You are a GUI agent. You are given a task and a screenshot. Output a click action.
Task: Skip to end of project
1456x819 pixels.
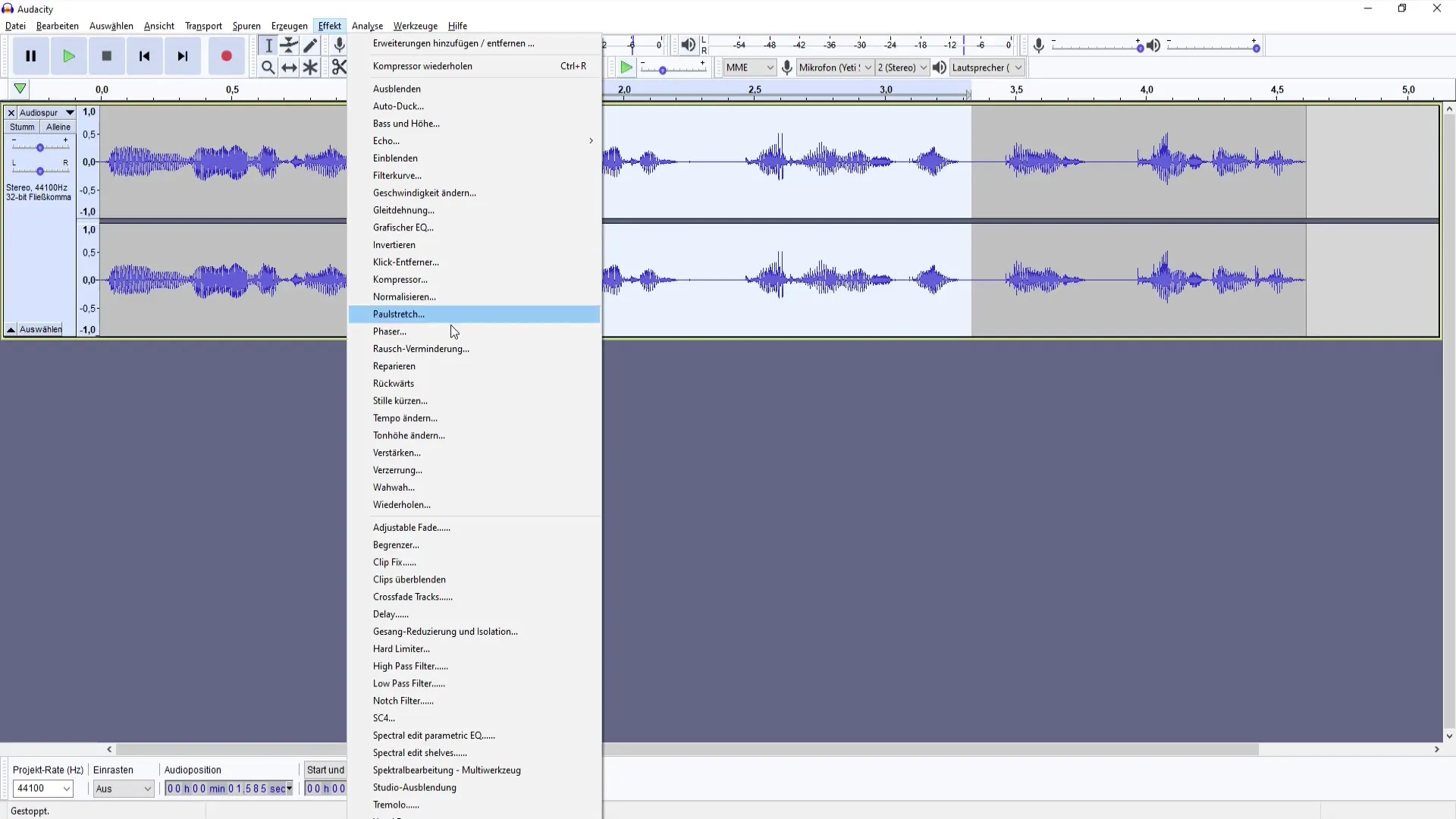point(183,56)
